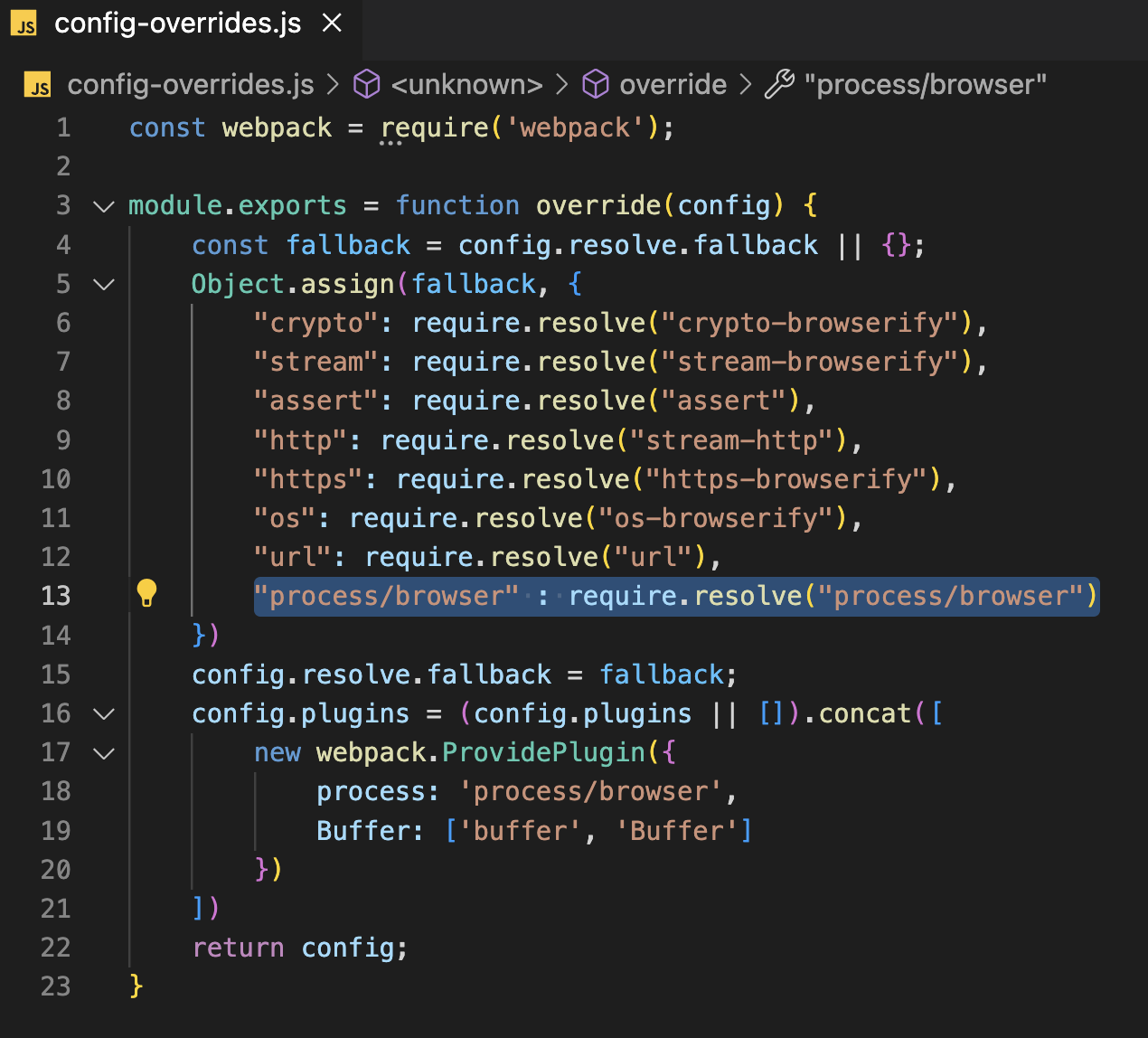Click the cube icon beside <unknown> breadcrumb
This screenshot has width=1148, height=1038.
(x=366, y=84)
